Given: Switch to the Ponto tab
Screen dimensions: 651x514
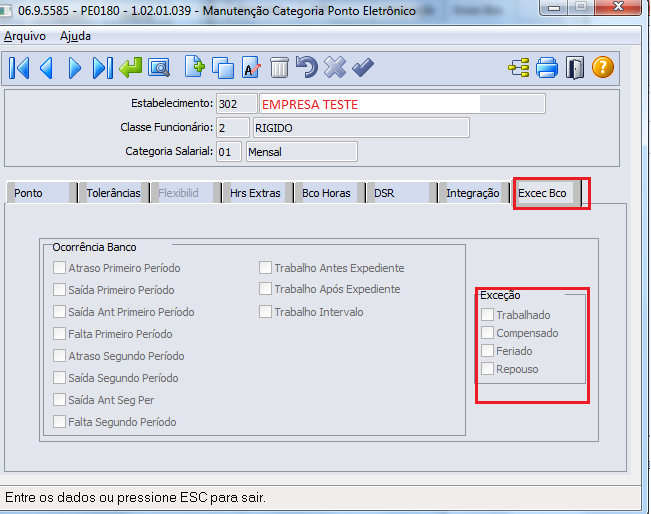Looking at the screenshot, I should (42, 193).
